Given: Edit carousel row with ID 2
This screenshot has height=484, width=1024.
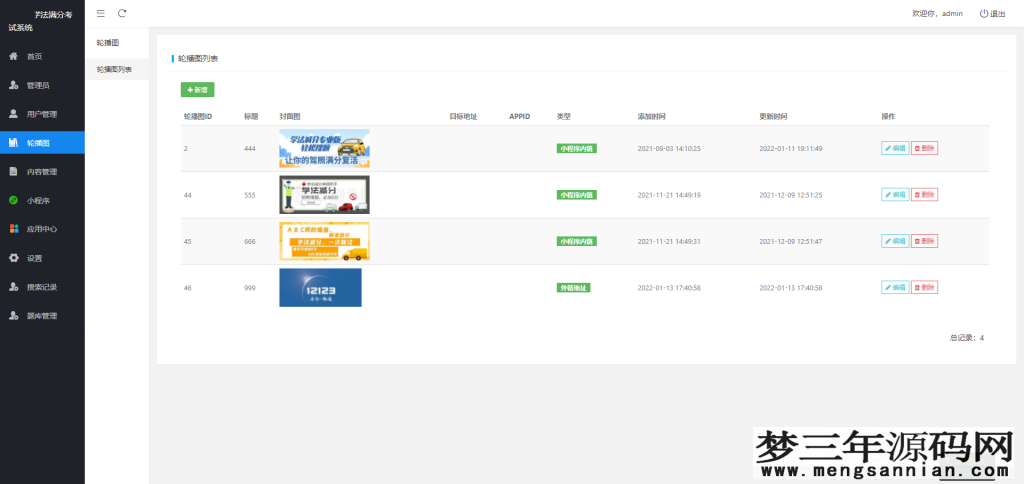Looking at the screenshot, I should (895, 148).
